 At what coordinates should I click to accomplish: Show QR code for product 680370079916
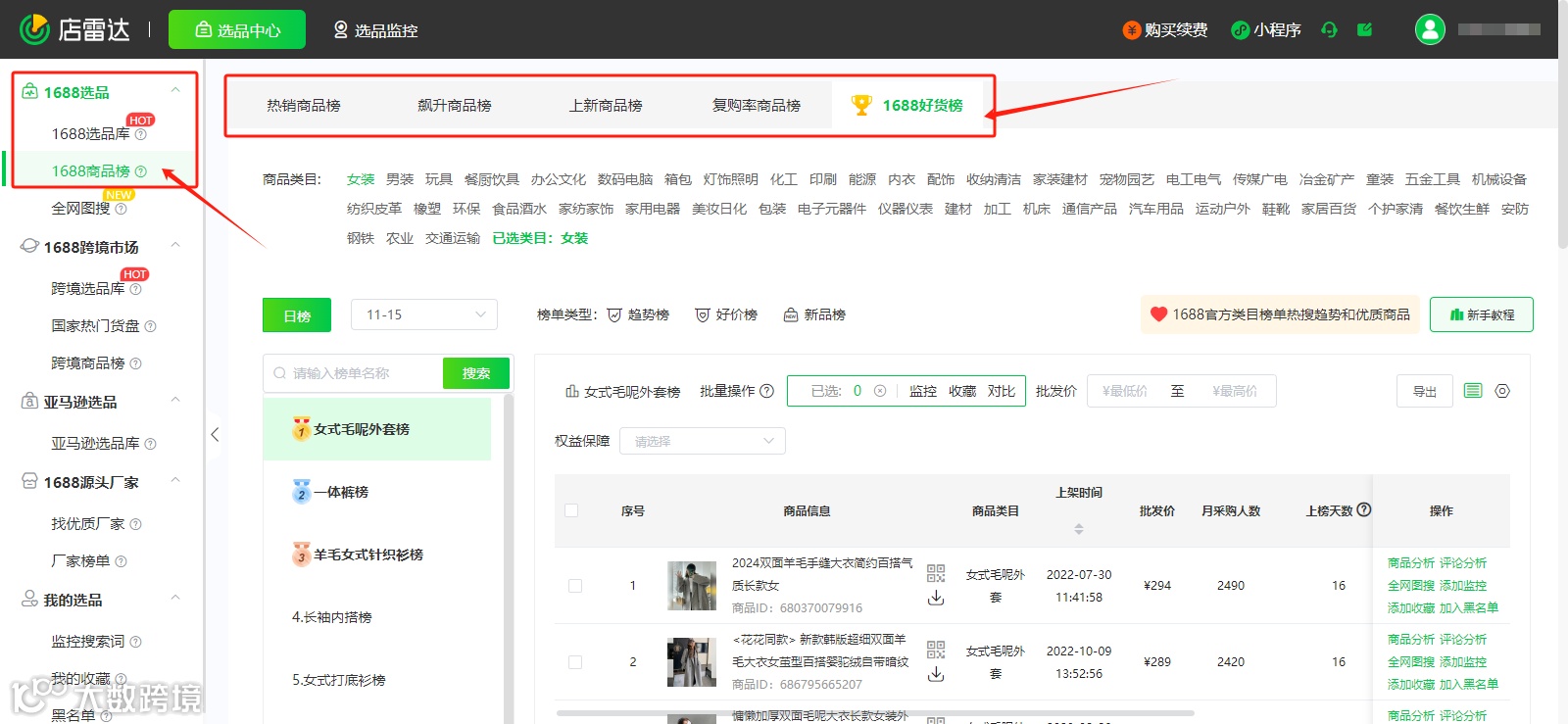point(936,573)
